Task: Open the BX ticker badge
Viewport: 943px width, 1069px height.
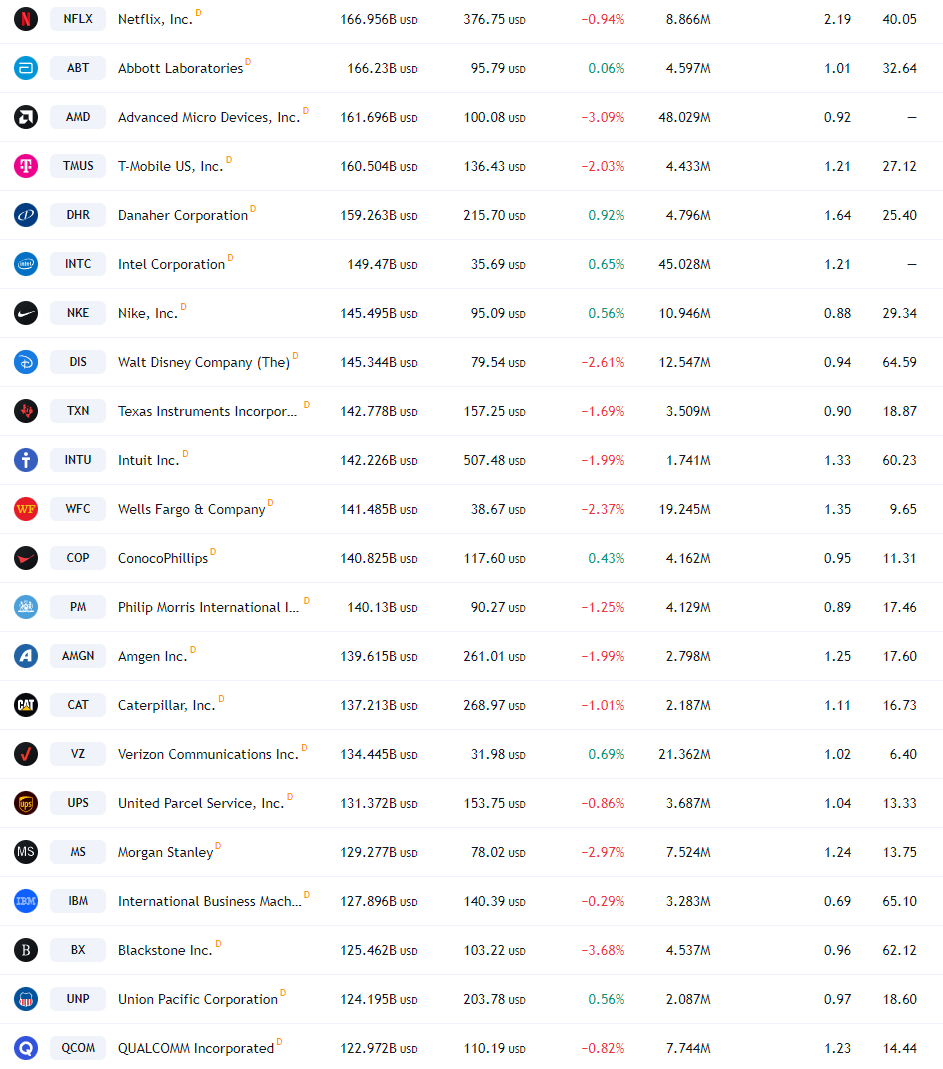Action: (78, 950)
